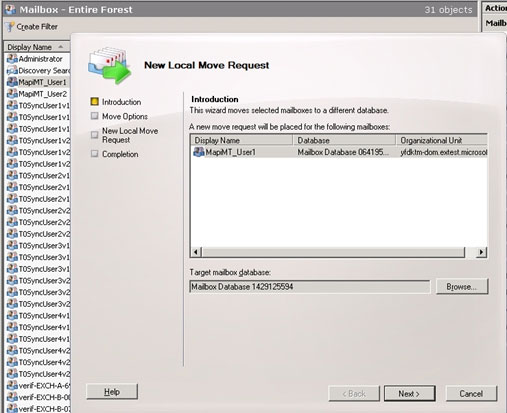Select the Completion step indicator
The image size is (507, 413).
pyautogui.click(x=95, y=154)
